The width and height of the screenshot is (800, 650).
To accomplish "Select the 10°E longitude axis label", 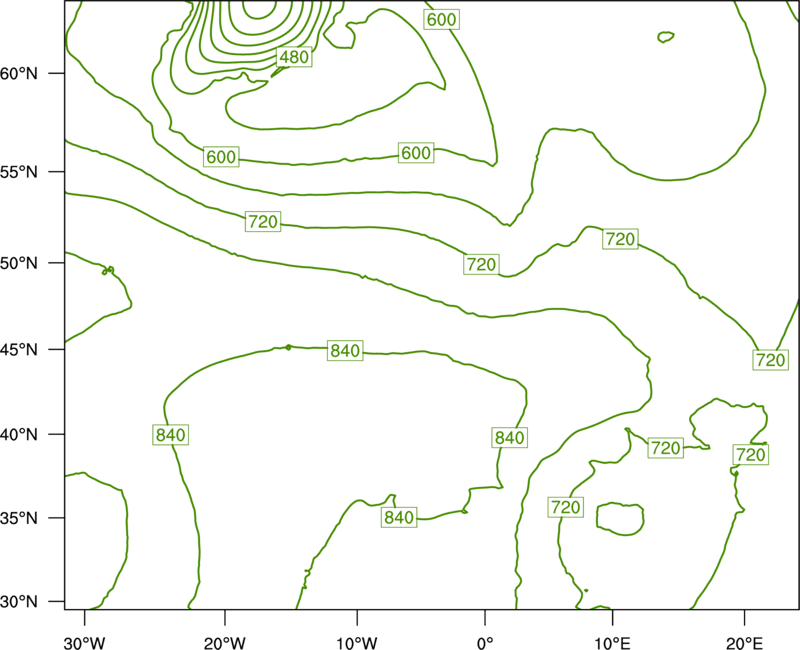I will (x=612, y=643).
